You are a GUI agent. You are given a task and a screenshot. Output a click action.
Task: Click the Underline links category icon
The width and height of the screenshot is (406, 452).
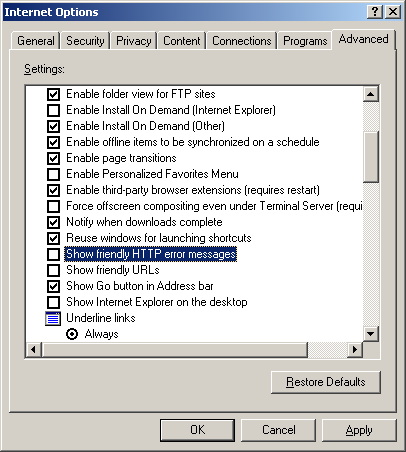coord(53,318)
